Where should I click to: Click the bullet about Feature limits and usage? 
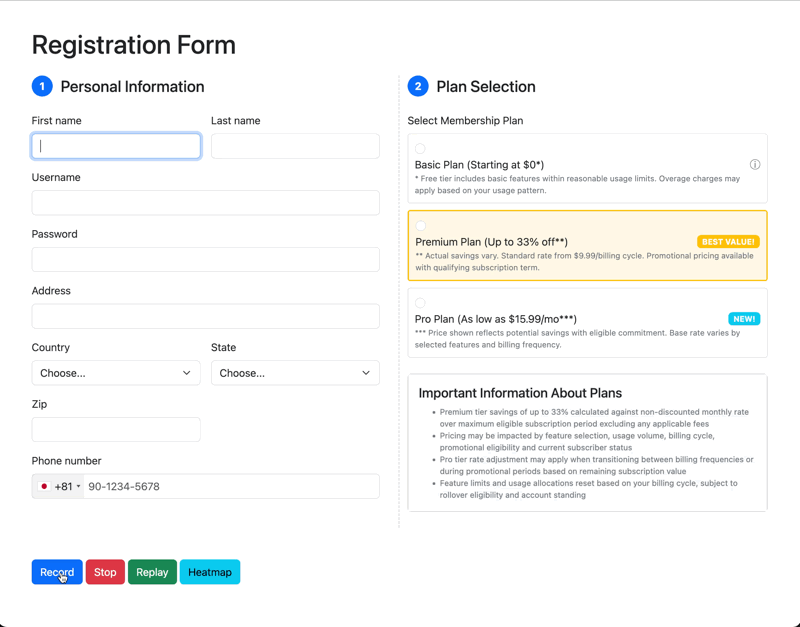point(588,489)
